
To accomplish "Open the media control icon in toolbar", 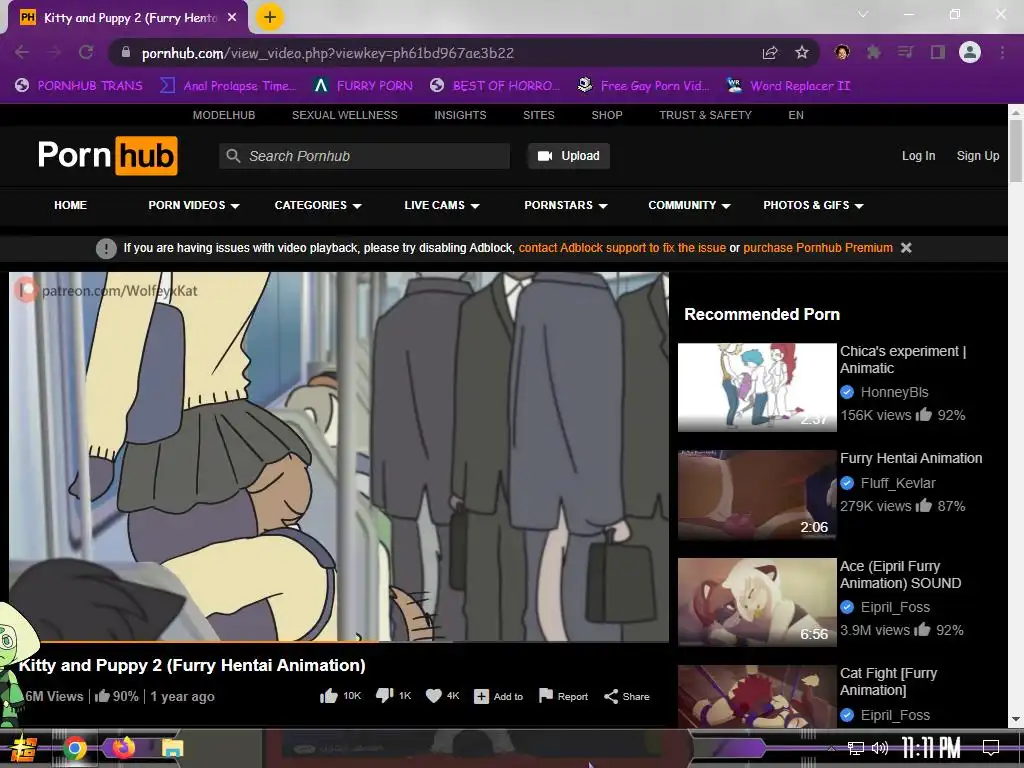I will coord(906,52).
